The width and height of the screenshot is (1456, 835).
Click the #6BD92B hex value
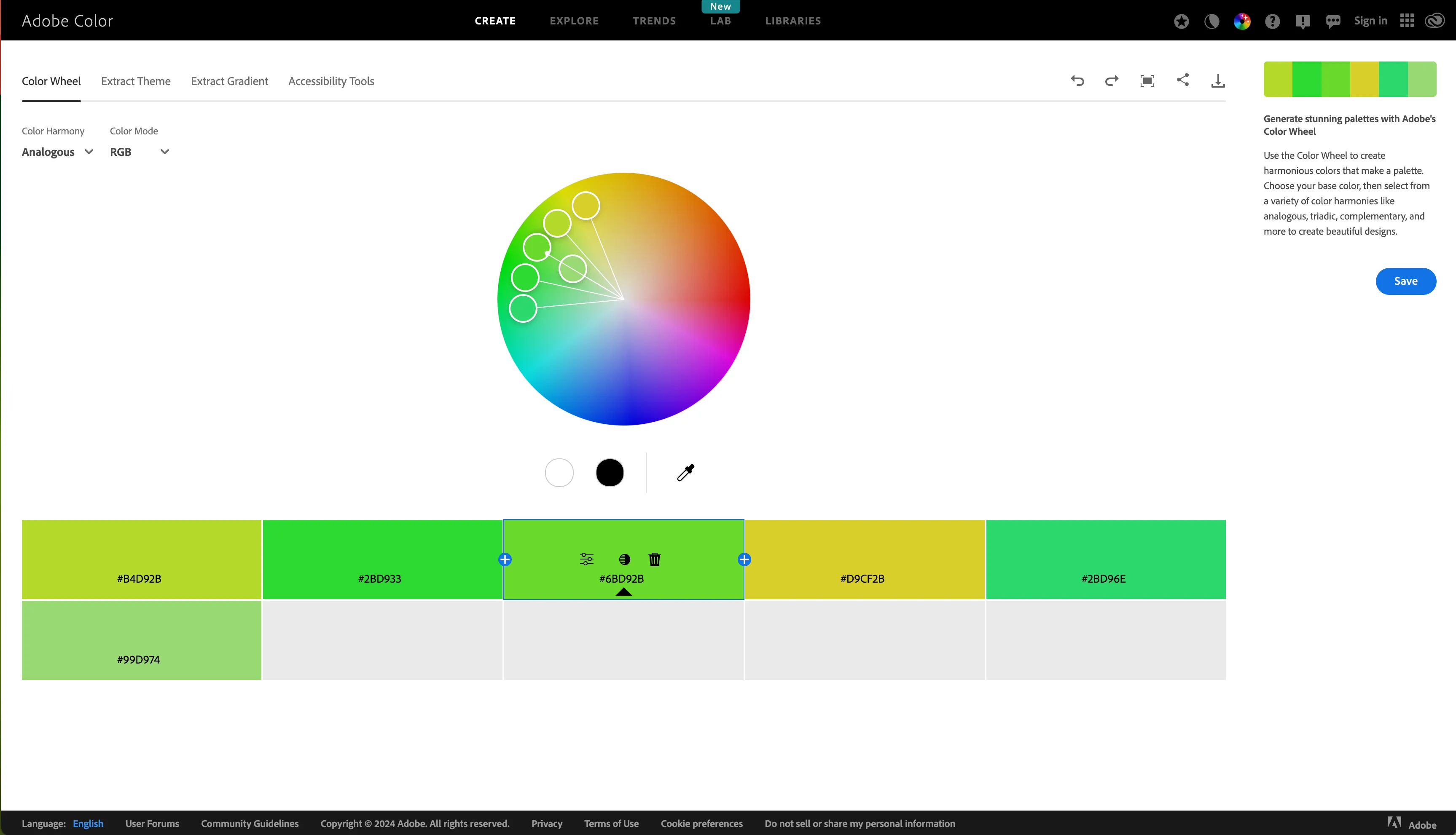point(621,579)
